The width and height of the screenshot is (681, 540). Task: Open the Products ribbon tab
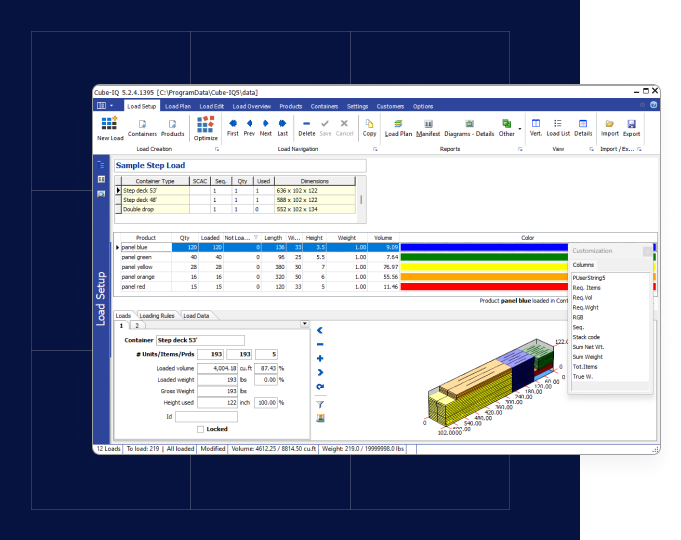(x=291, y=106)
